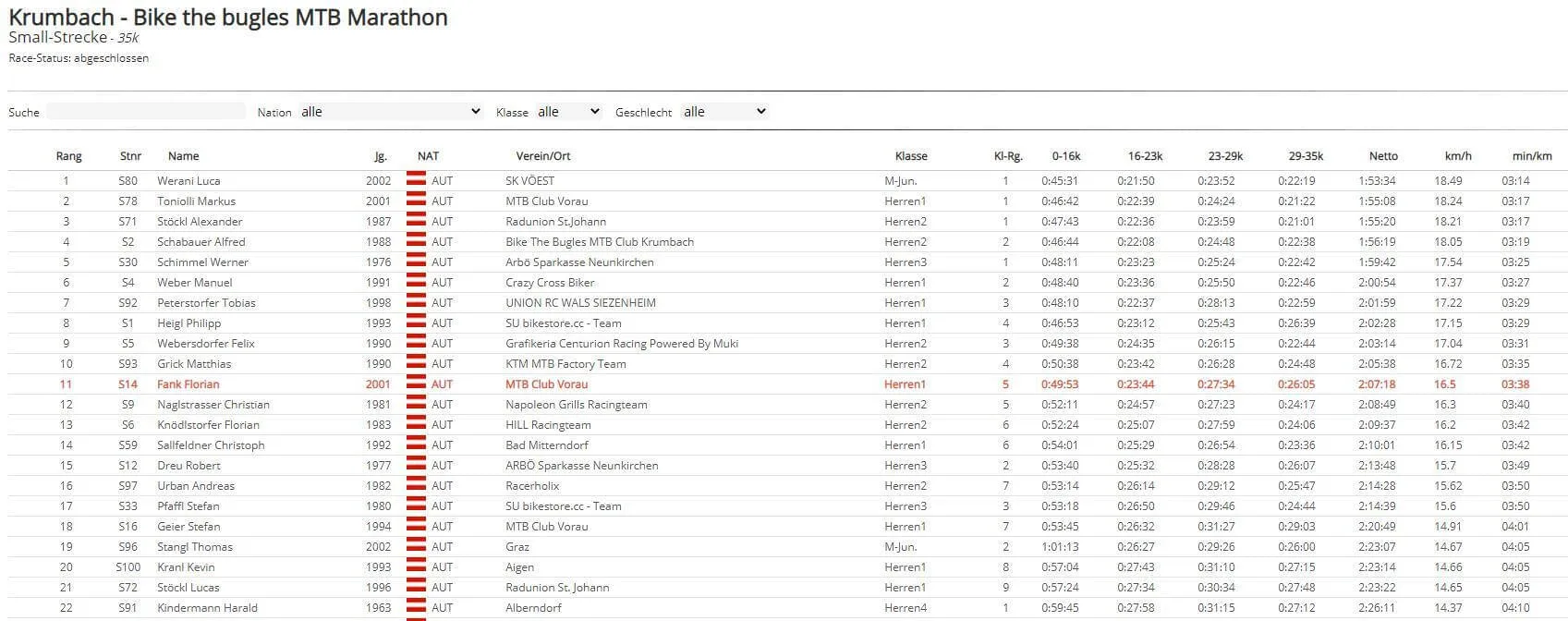
Task: Sort by the Klasse column header
Action: (x=911, y=156)
